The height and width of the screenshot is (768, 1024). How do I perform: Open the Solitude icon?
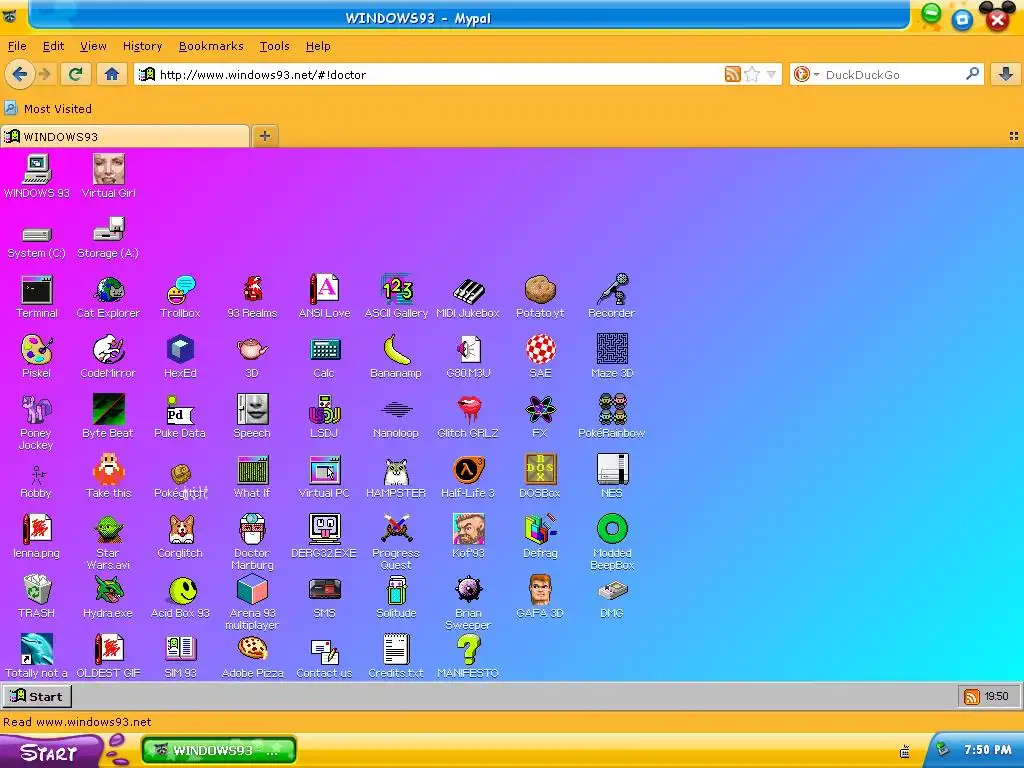coord(396,597)
